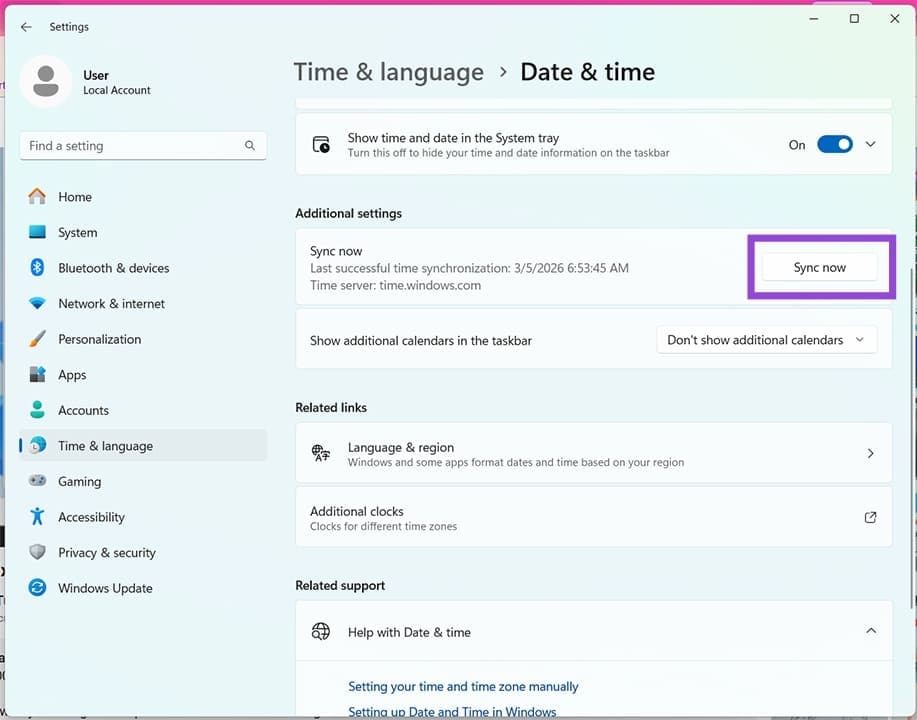917x720 pixels.
Task: Click the Windows Update icon
Action: point(37,588)
